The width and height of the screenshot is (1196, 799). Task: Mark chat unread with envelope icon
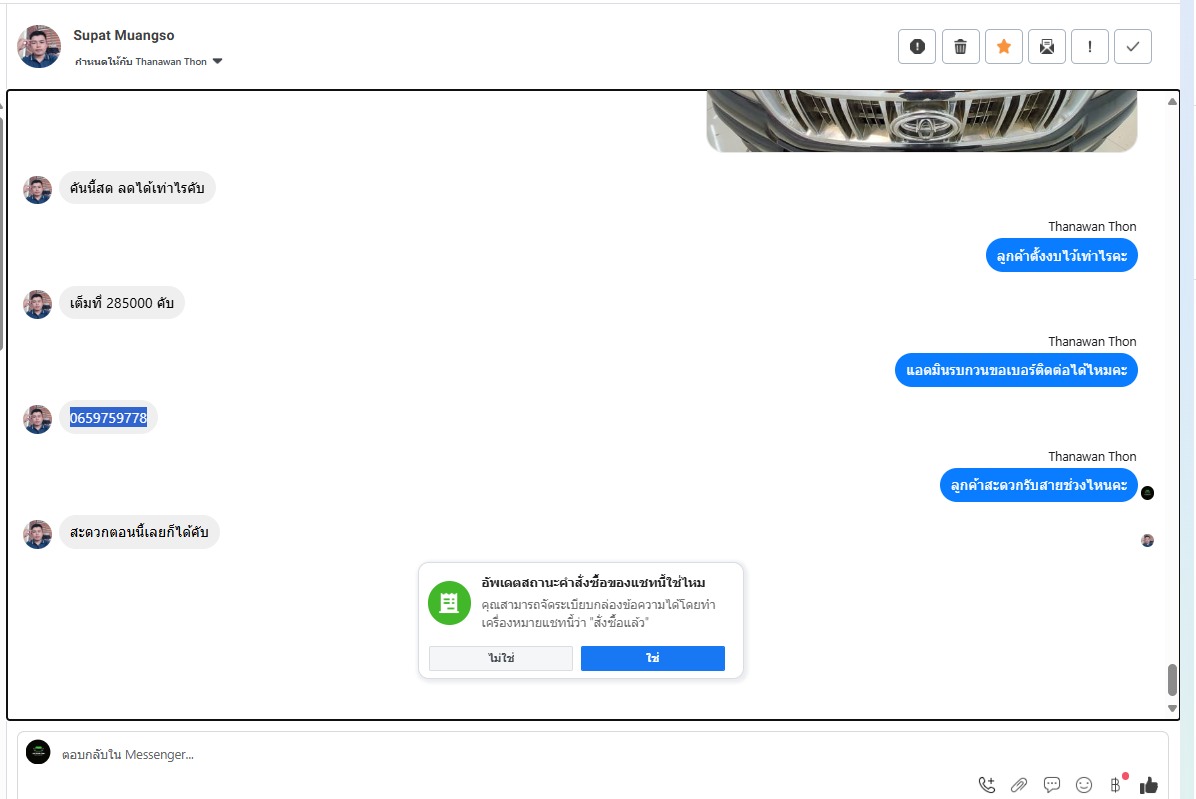[x=1046, y=47]
